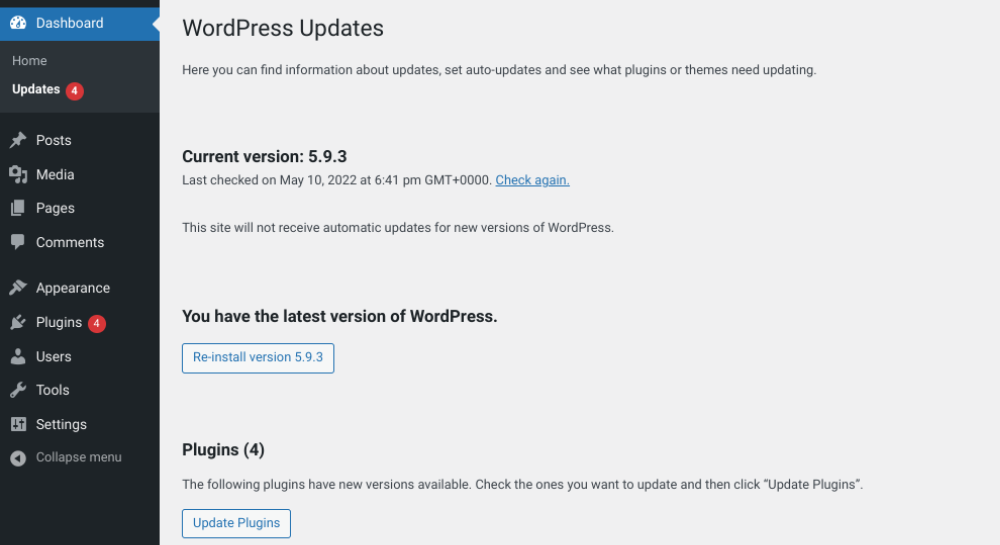
Task: Click the Appearance paintbrush icon
Action: (x=18, y=288)
